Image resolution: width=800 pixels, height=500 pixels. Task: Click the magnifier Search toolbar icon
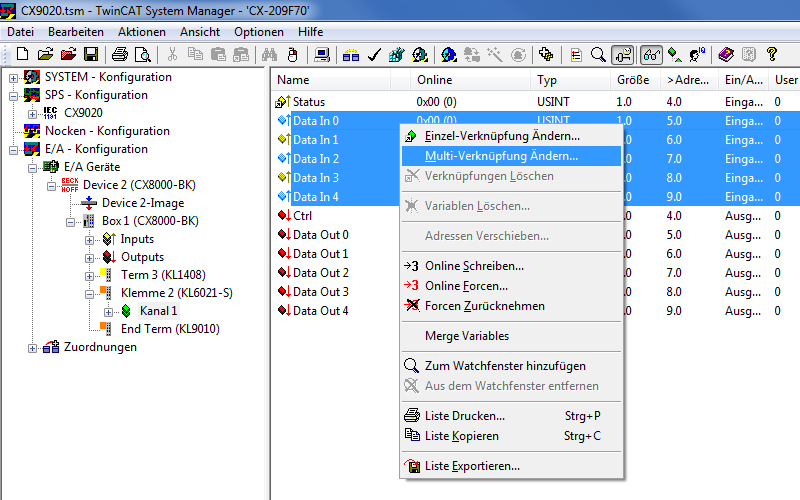tap(598, 54)
